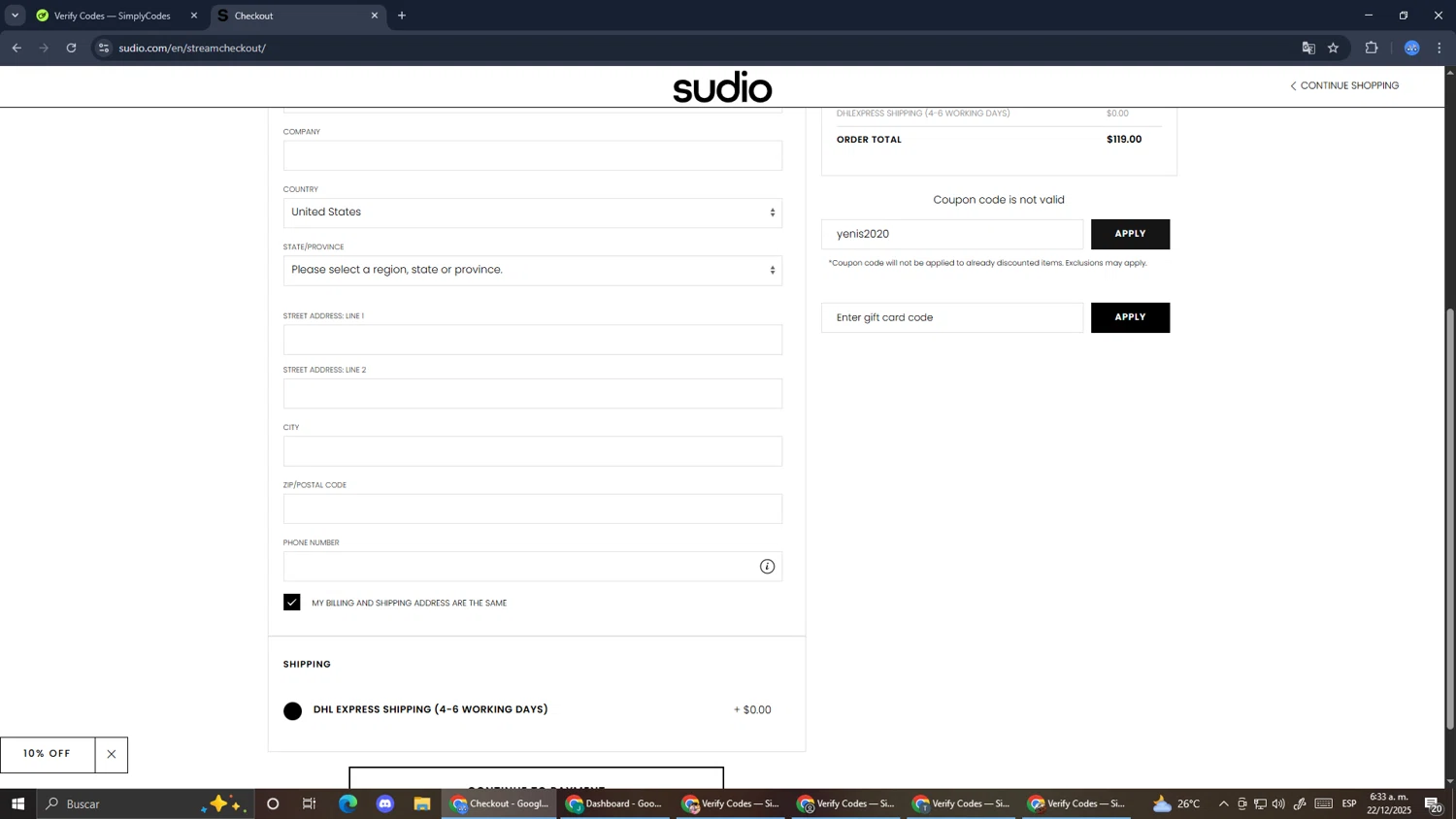Screen dimensions: 1456x819
Task: Click page vertical scrollbar
Action: (x=1450, y=519)
